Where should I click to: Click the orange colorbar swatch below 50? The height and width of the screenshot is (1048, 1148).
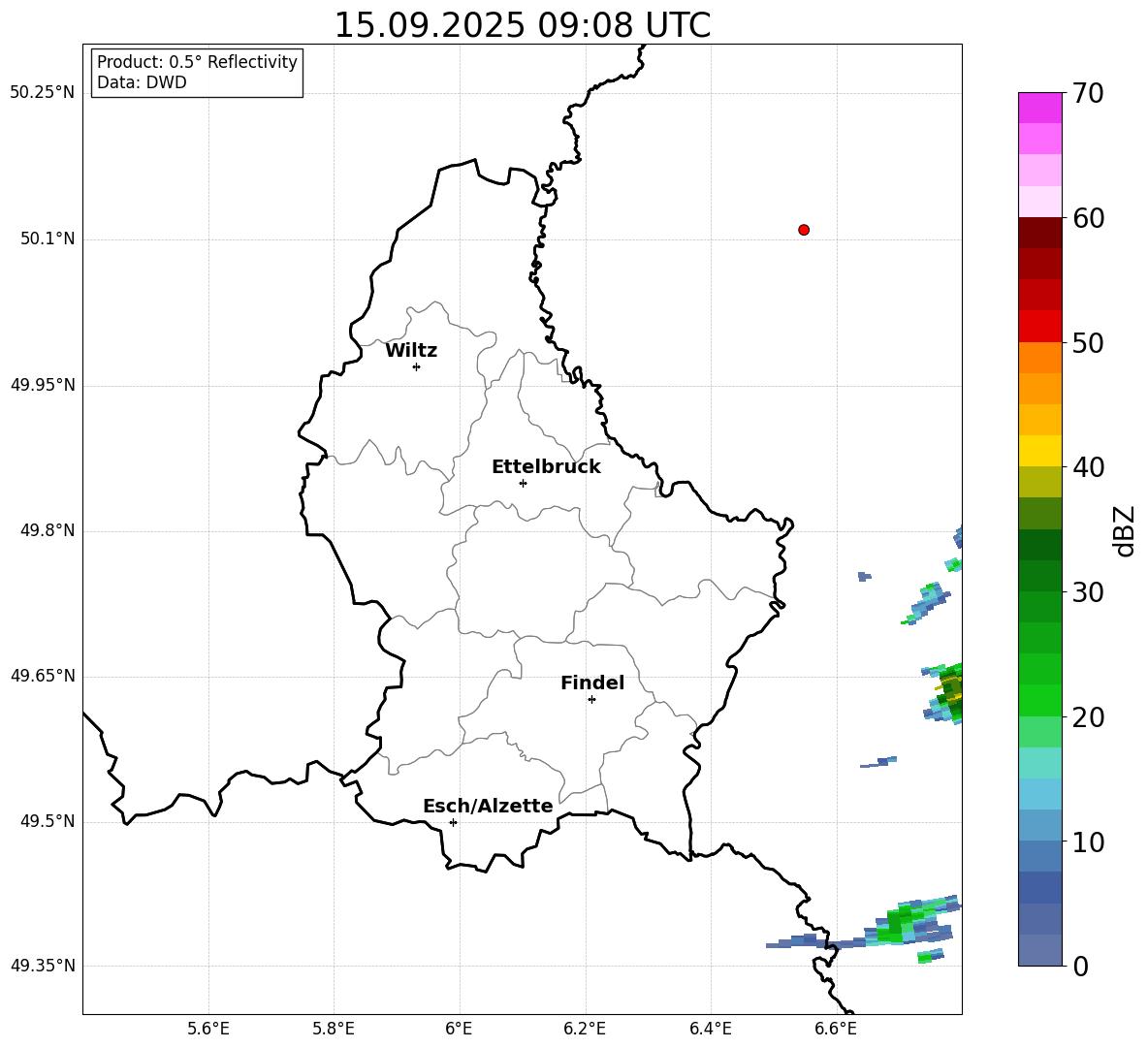(x=1039, y=358)
